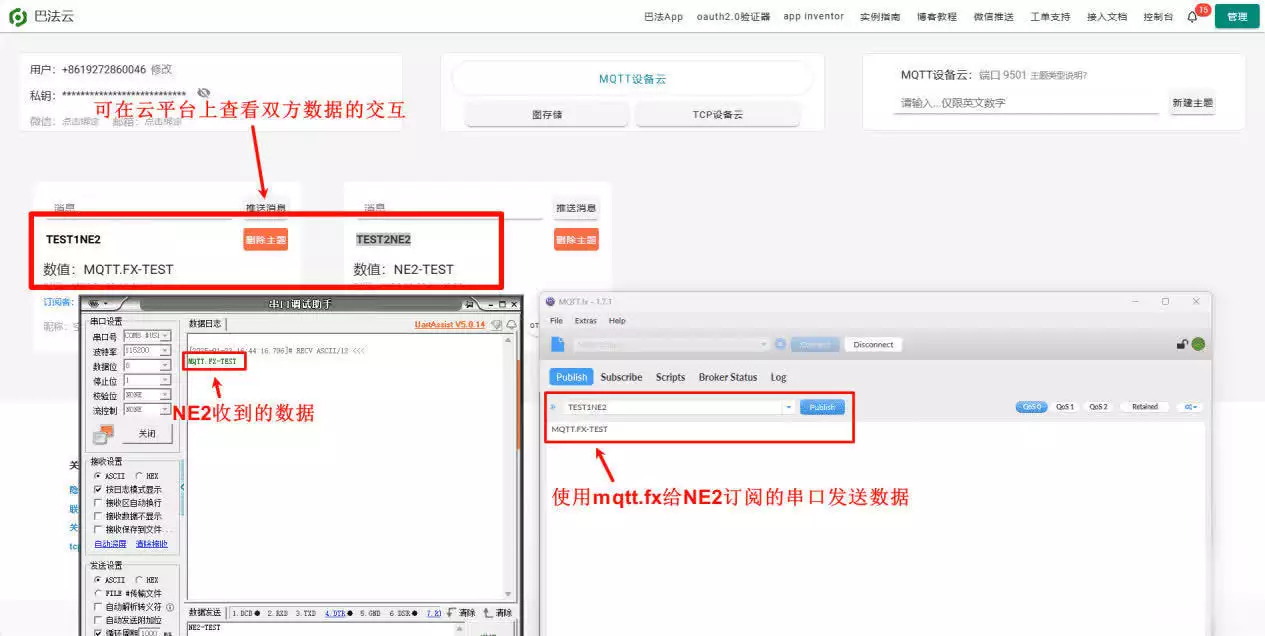The image size is (1265, 636).
Task: Click the UartAssist log vertical scrollbar
Action: click(x=508, y=466)
